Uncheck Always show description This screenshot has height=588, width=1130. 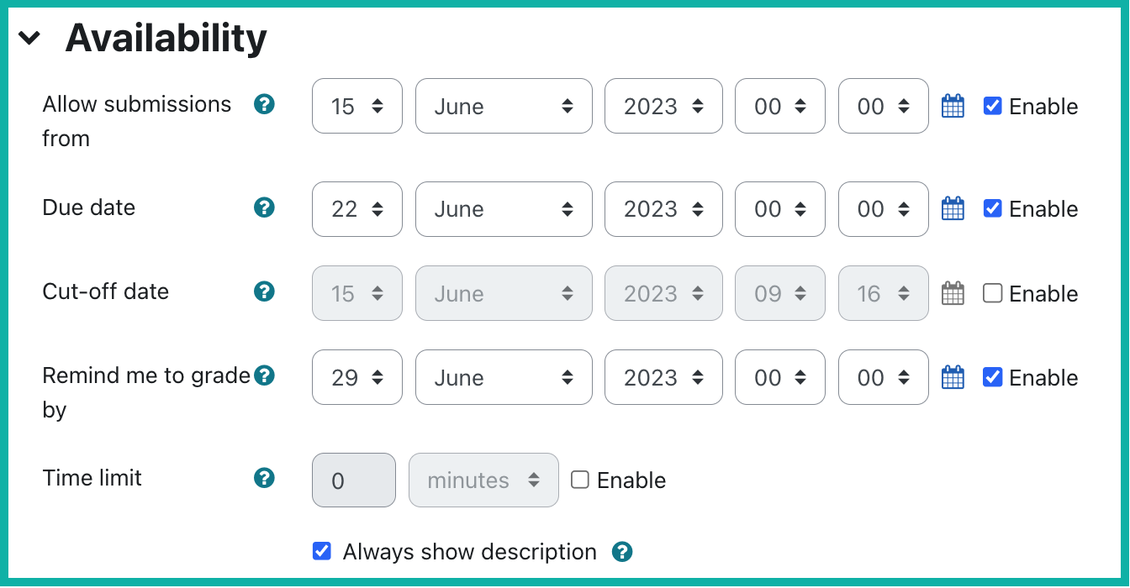(x=322, y=550)
